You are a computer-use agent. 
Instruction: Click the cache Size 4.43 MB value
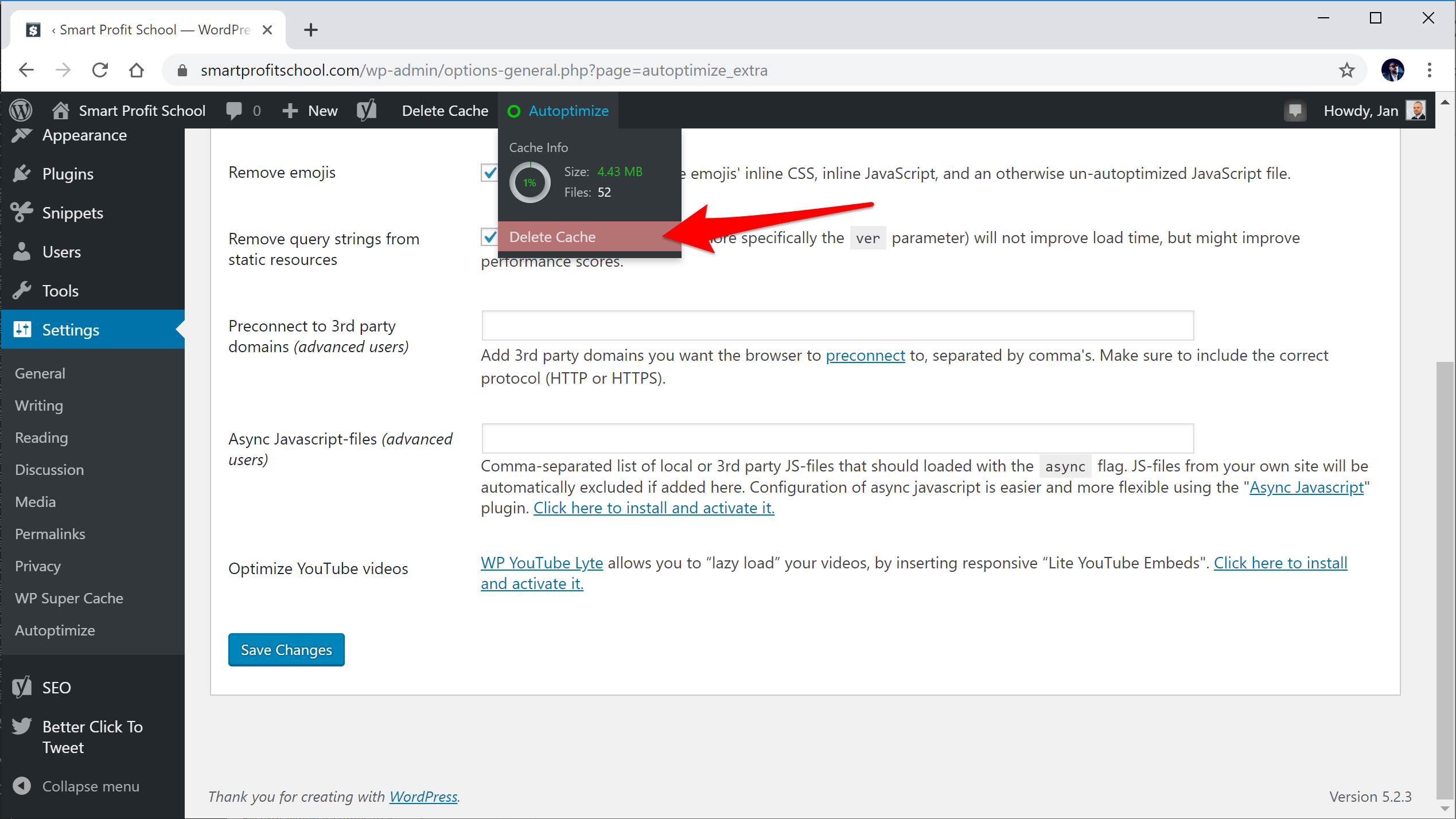point(620,172)
